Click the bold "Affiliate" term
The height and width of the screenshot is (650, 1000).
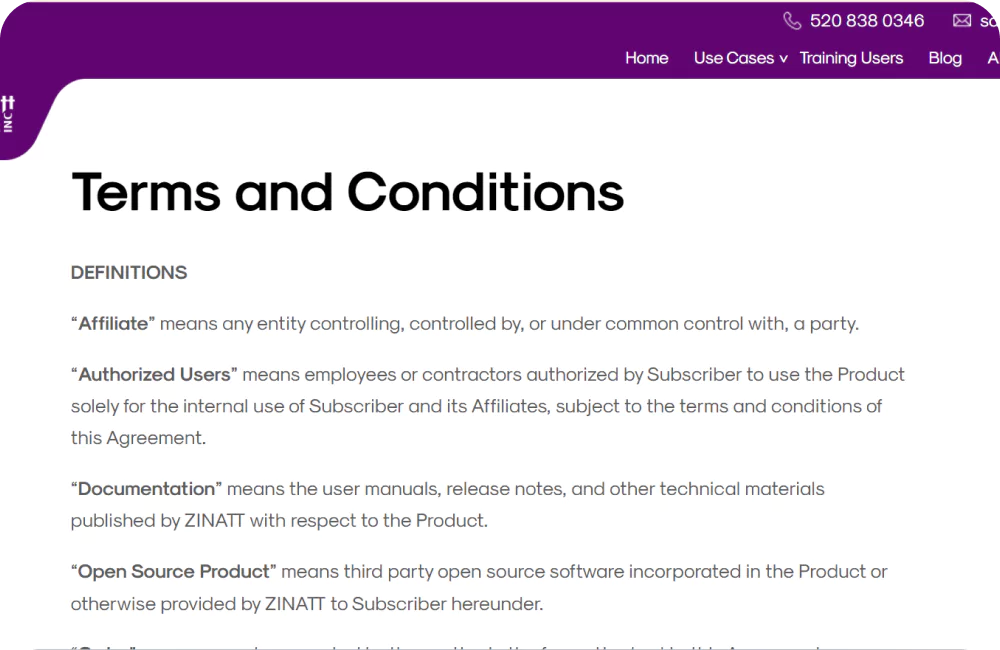coord(113,323)
